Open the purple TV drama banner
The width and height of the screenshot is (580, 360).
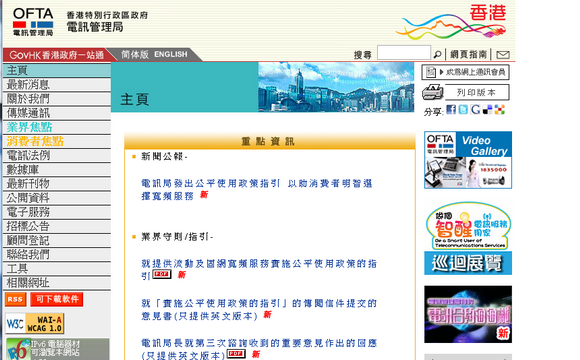coord(468,314)
